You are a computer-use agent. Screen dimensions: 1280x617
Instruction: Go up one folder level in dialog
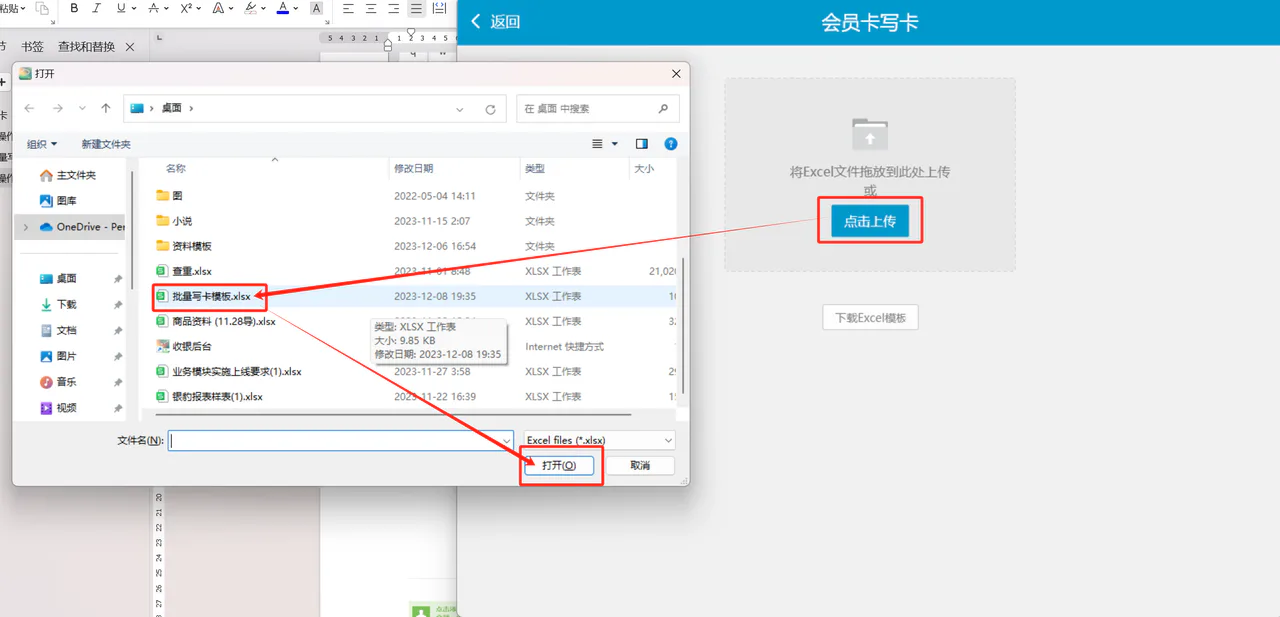[106, 109]
